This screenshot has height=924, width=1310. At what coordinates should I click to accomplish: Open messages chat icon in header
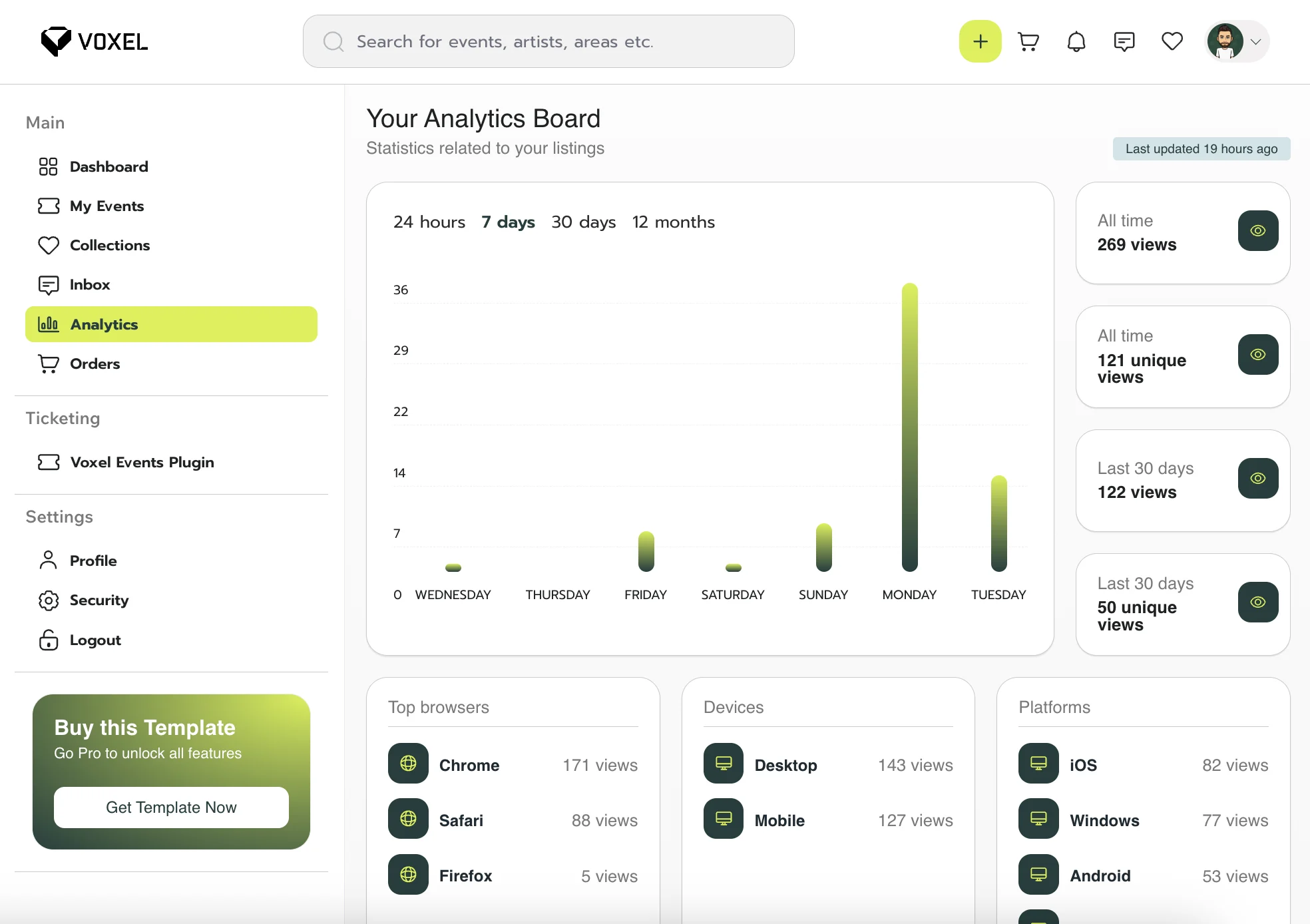pos(1124,42)
